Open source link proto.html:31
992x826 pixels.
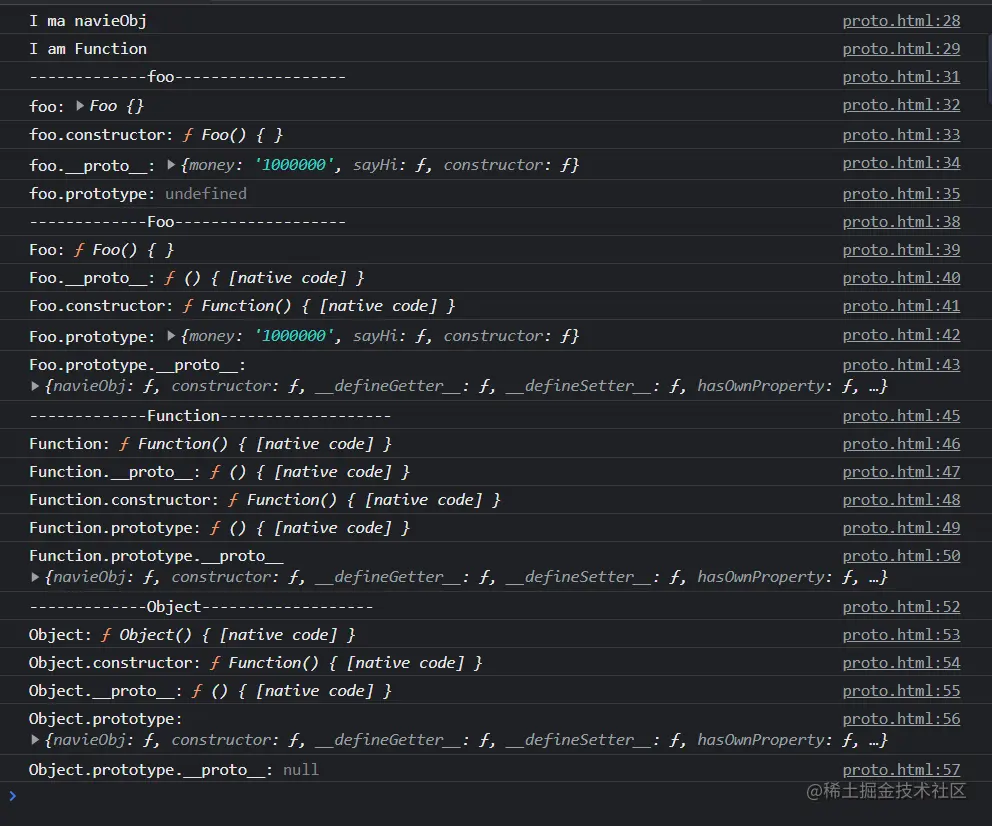[x=901, y=77]
